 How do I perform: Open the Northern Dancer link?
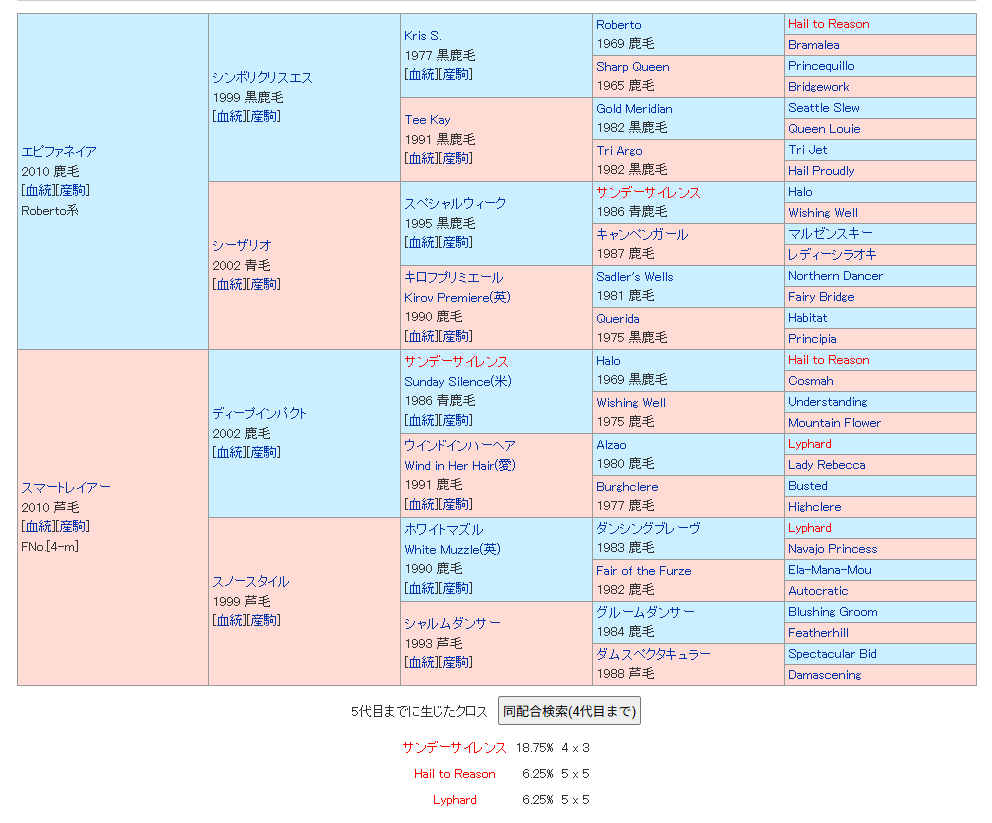pyautogui.click(x=835, y=276)
